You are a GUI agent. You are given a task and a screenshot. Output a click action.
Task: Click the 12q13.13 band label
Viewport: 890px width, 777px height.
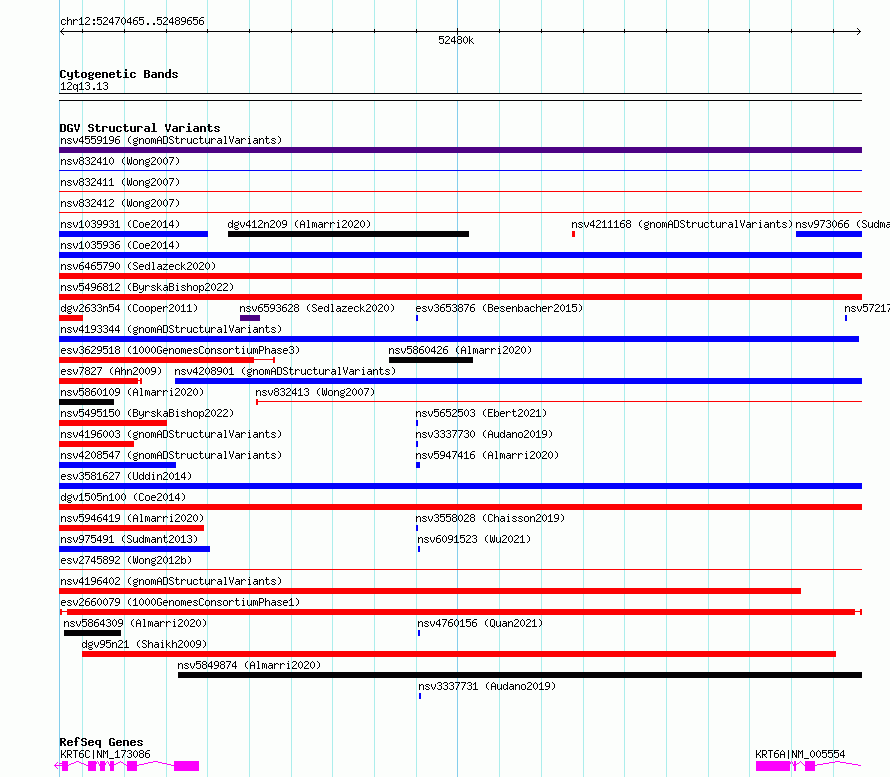[84, 86]
